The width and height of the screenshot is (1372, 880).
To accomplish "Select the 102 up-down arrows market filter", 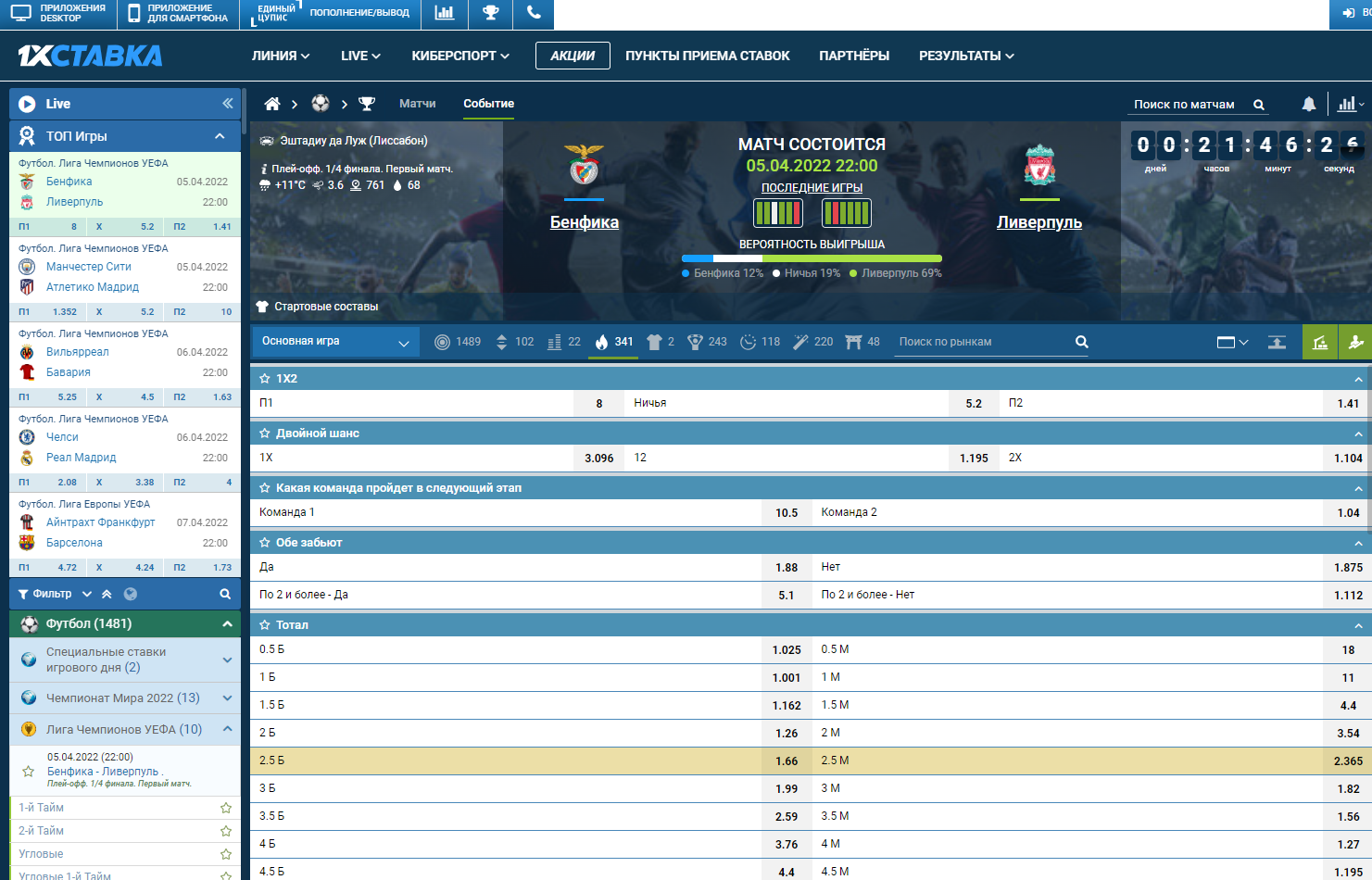I will (x=501, y=342).
